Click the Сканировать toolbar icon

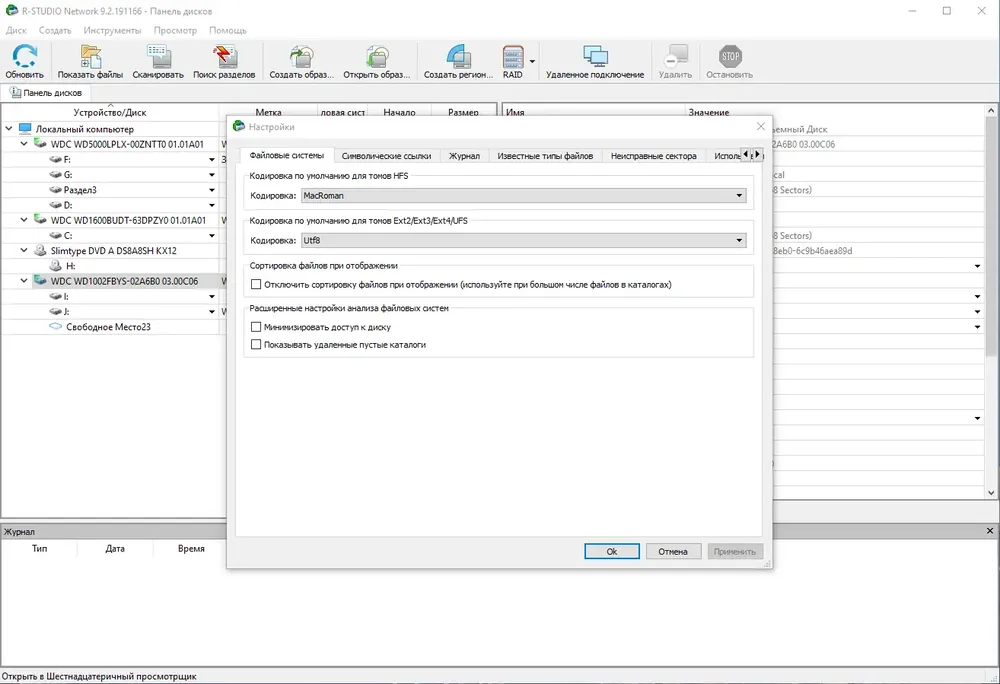pos(158,56)
